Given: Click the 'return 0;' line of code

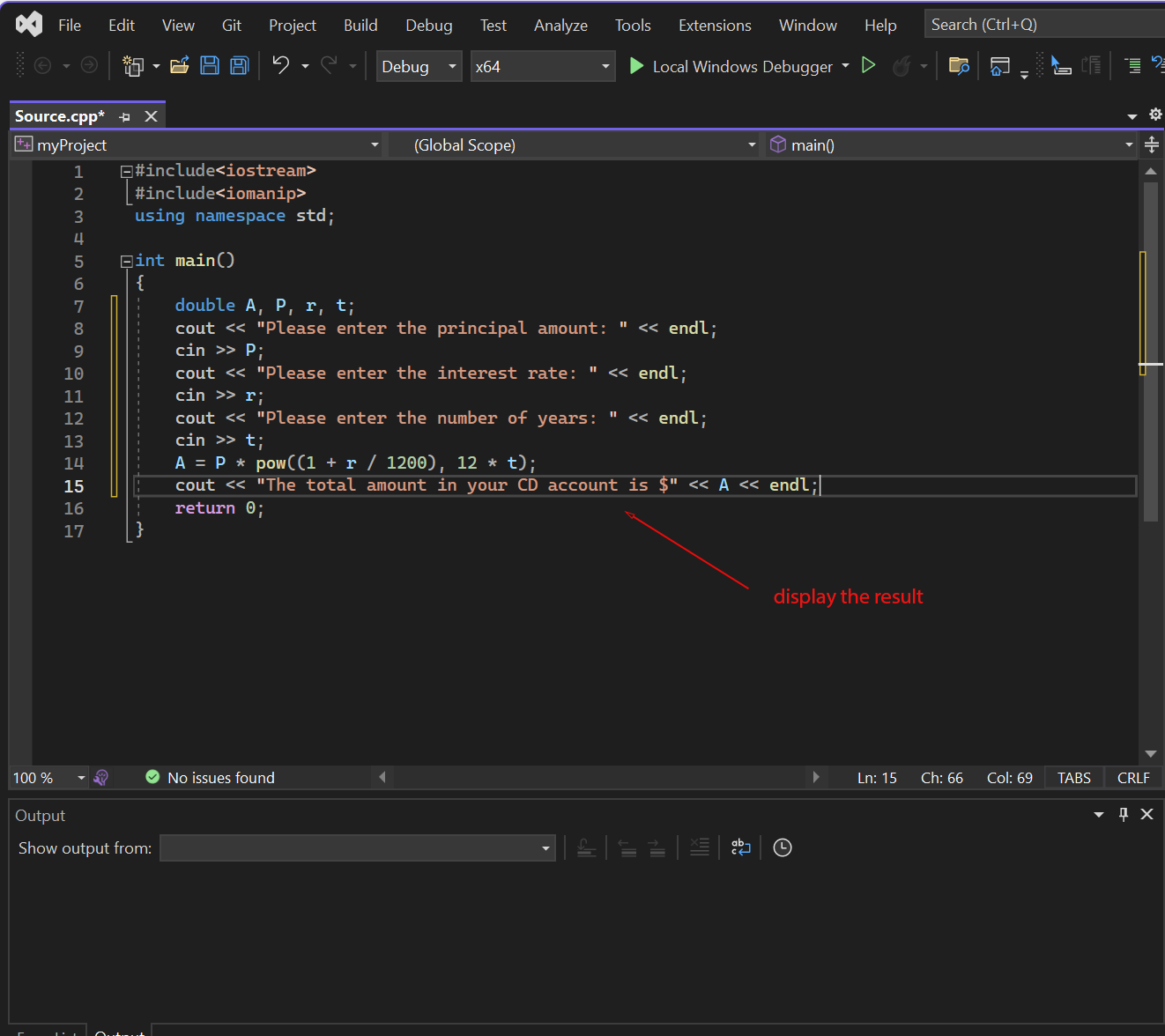Looking at the screenshot, I should click(219, 508).
